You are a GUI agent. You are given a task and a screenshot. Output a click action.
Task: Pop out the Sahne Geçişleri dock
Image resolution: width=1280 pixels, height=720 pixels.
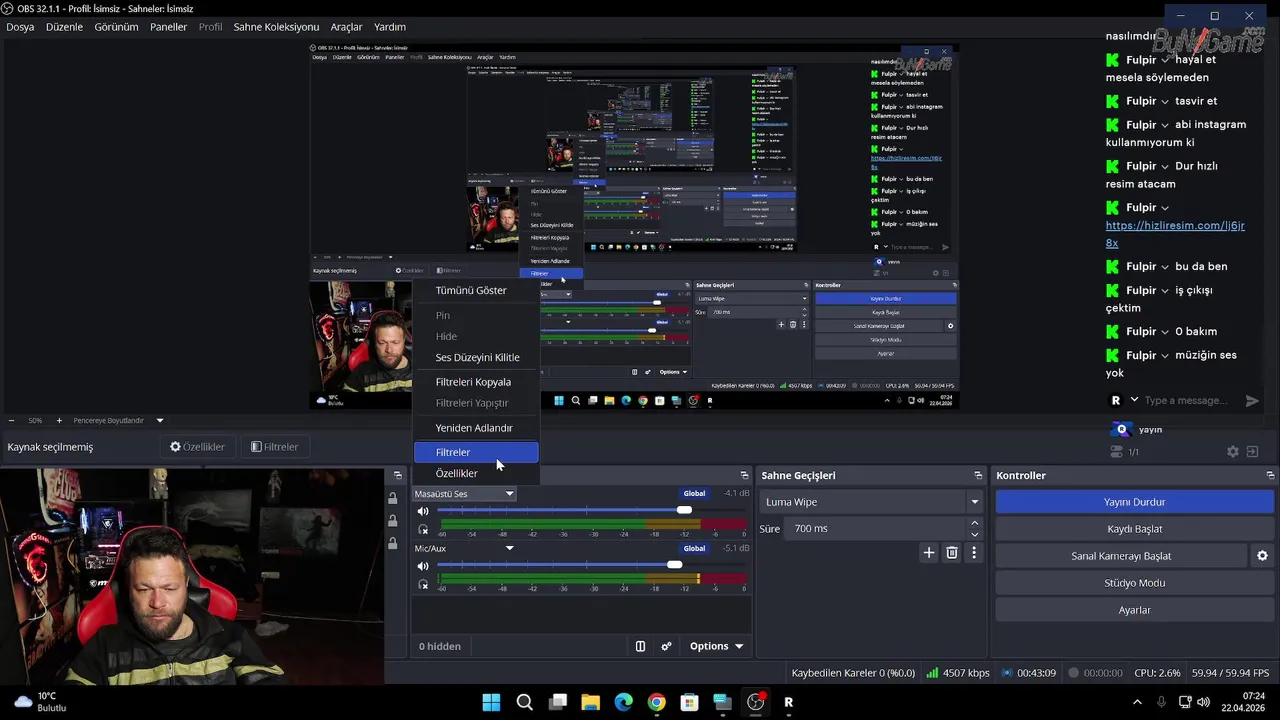978,475
